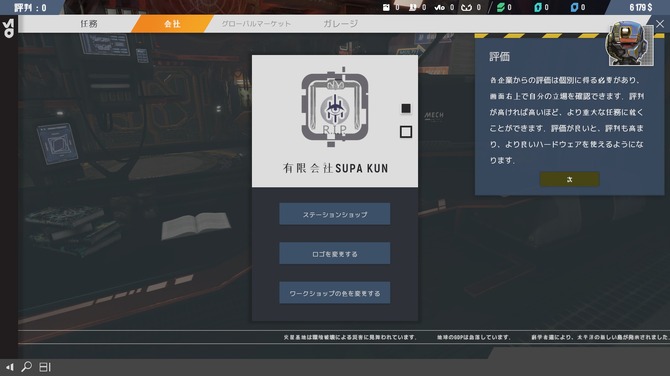This screenshot has width=670, height=376.
Task: Select the black filled color square
Action: click(x=406, y=109)
